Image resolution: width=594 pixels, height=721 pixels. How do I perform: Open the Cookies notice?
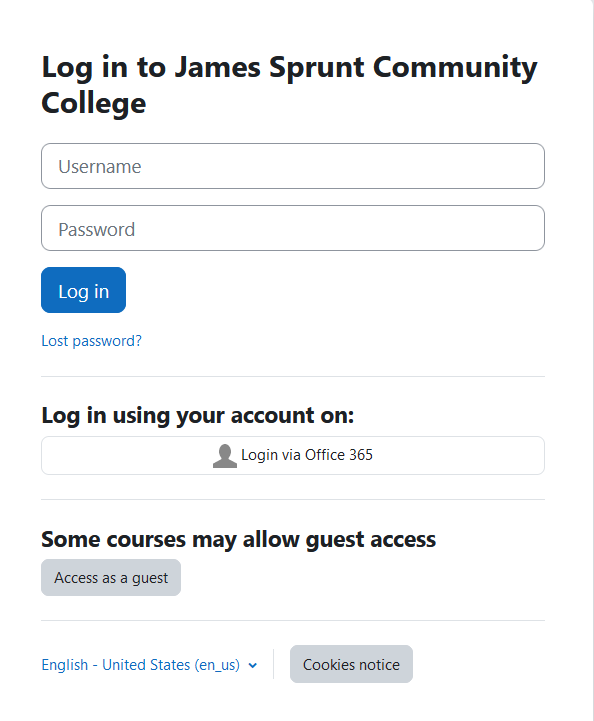(x=351, y=664)
